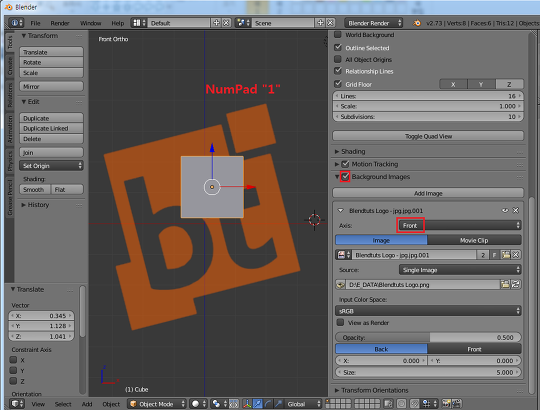Uncheck Relationship Lines
540x410 pixels.
(x=338, y=71)
